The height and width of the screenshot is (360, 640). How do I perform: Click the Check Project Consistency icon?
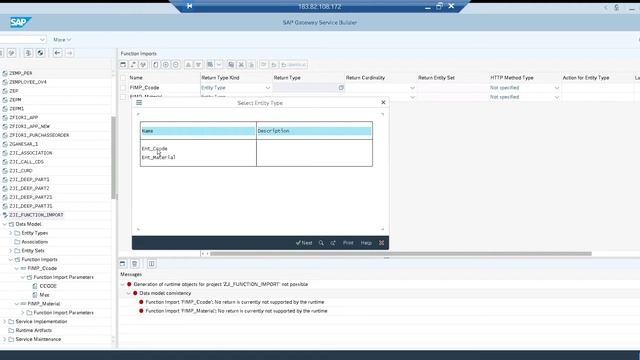point(28,53)
